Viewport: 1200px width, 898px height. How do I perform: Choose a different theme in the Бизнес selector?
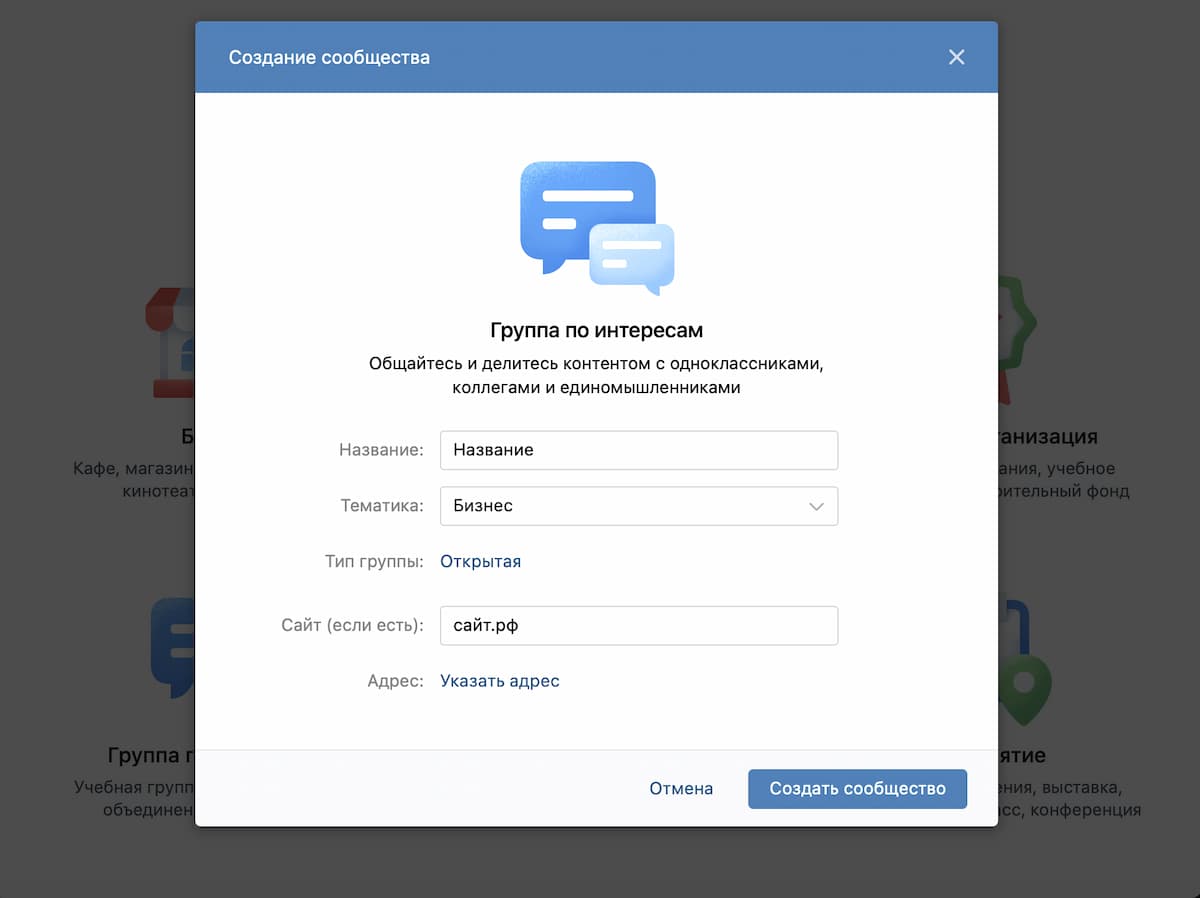click(639, 506)
